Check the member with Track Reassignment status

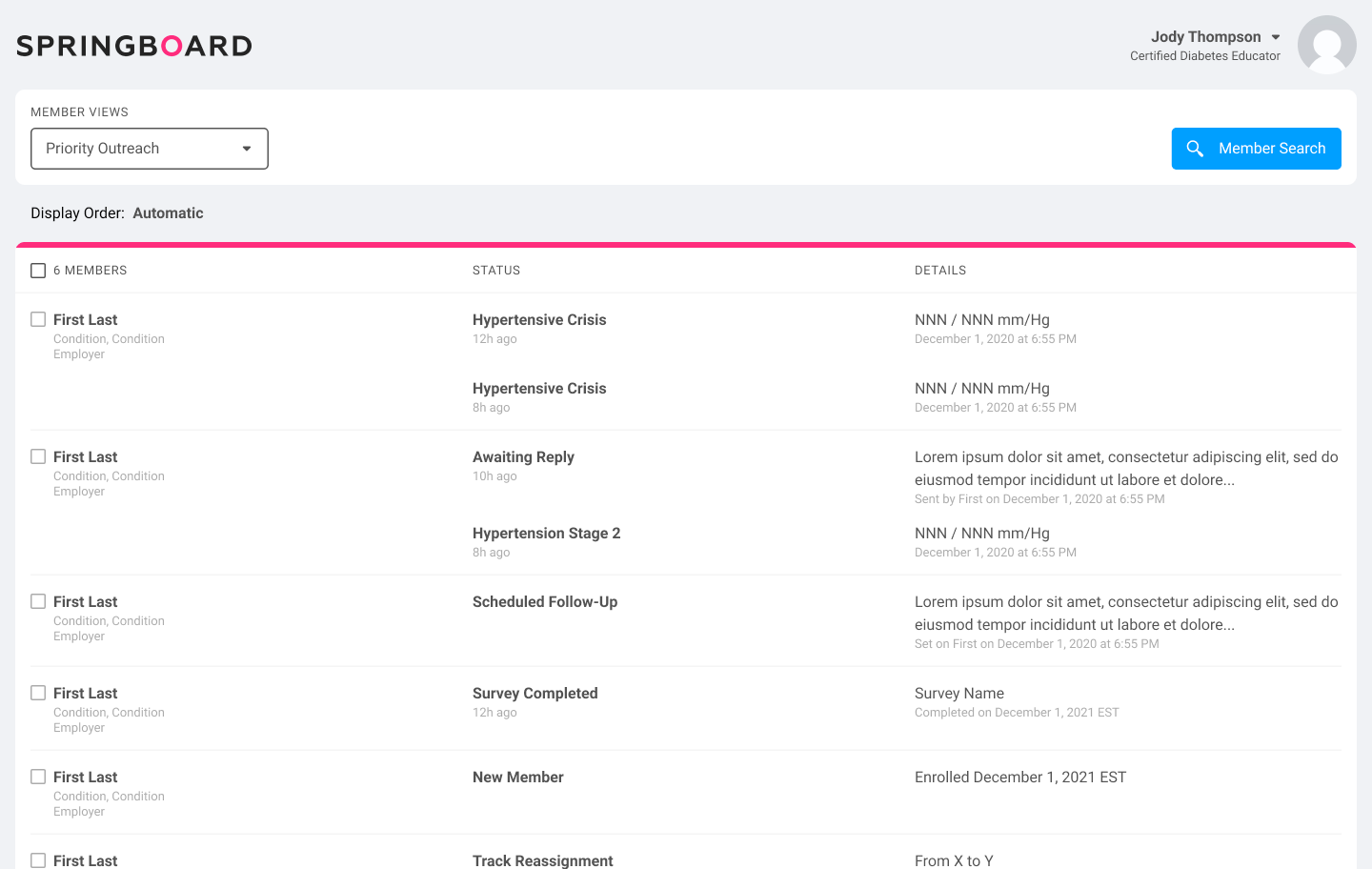pyautogui.click(x=38, y=860)
